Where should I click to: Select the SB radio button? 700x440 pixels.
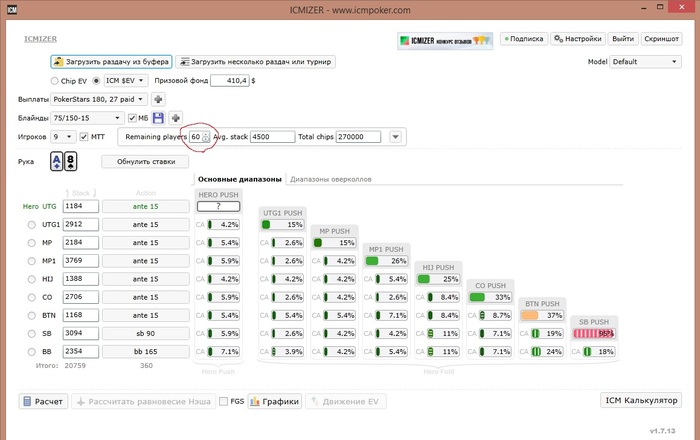click(x=31, y=333)
